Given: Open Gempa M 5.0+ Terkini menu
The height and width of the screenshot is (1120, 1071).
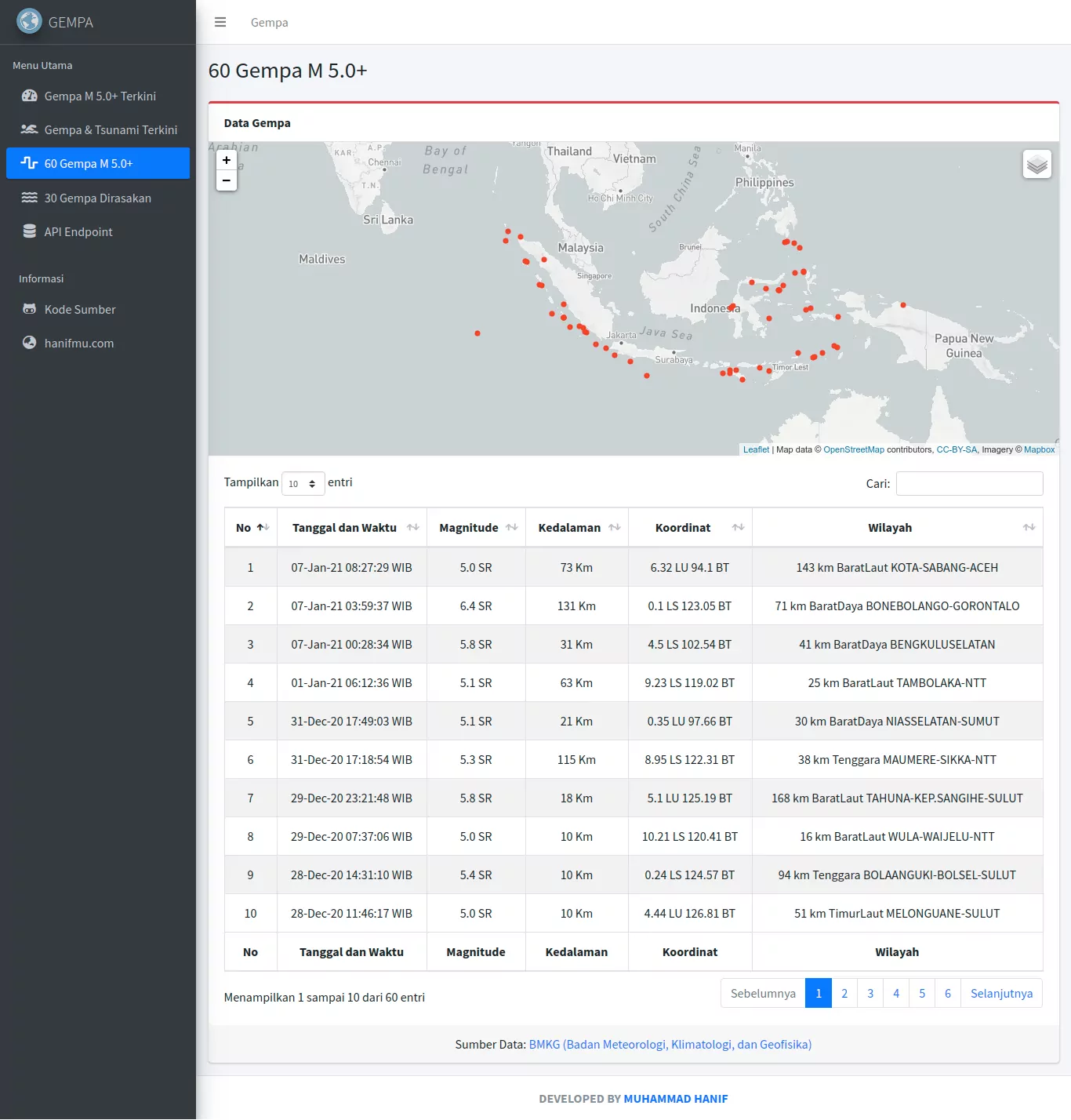Looking at the screenshot, I should tap(98, 96).
